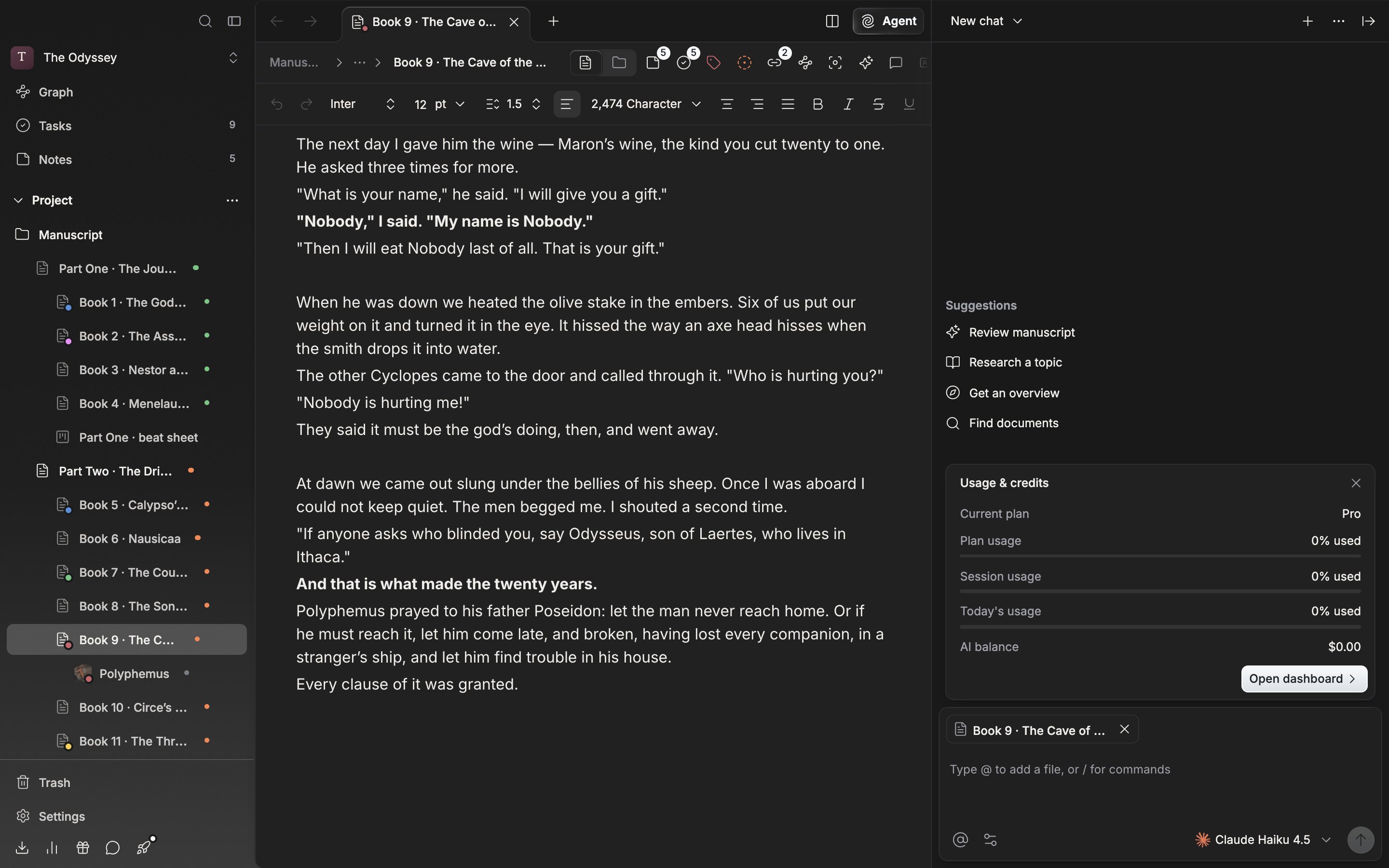Click the orange tag icon in the document toolbar
1389x868 pixels.
click(713, 63)
